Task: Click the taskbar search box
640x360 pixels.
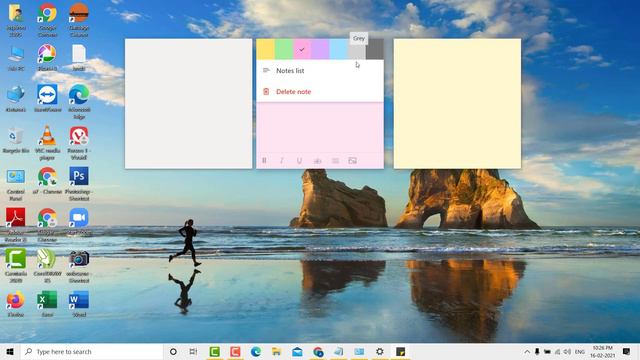Action: tap(92, 351)
